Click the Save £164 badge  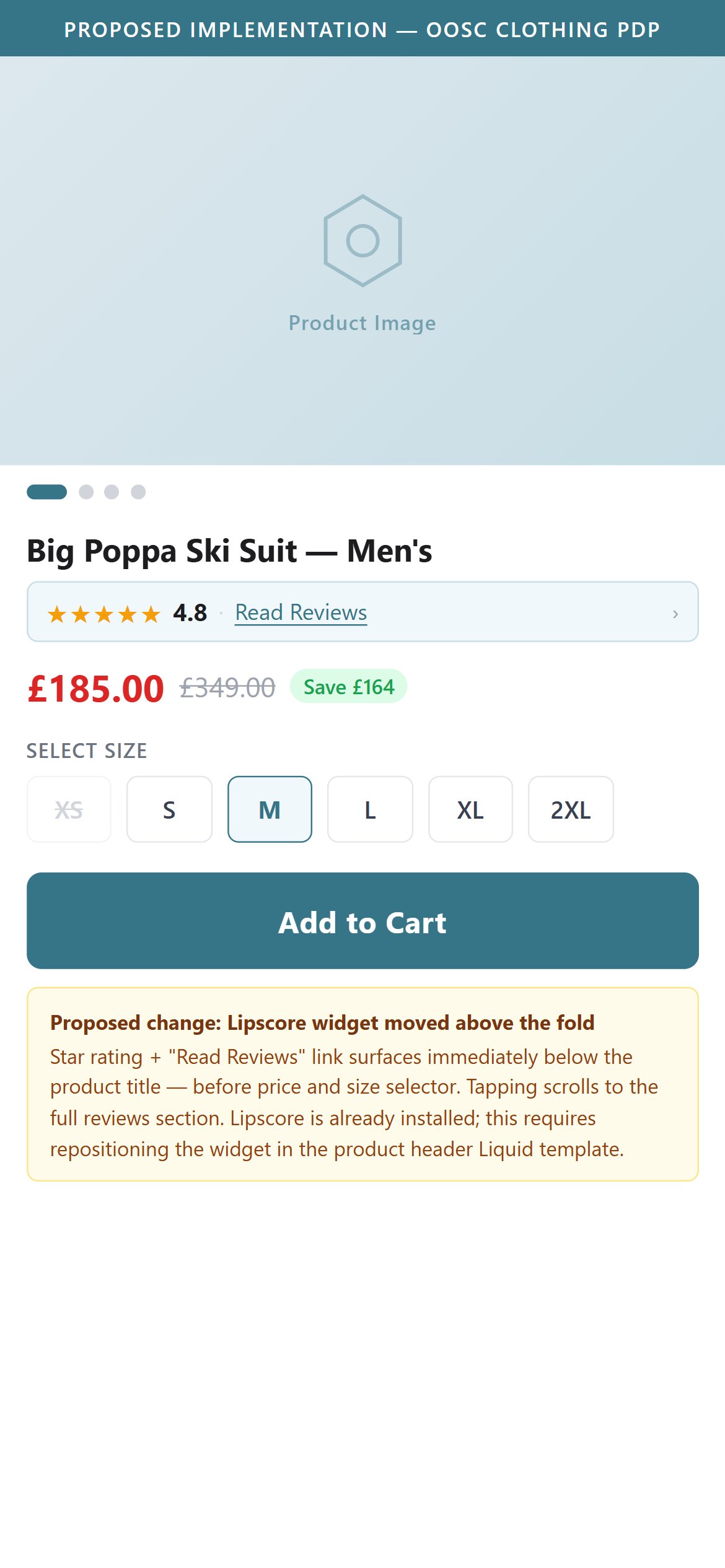348,686
